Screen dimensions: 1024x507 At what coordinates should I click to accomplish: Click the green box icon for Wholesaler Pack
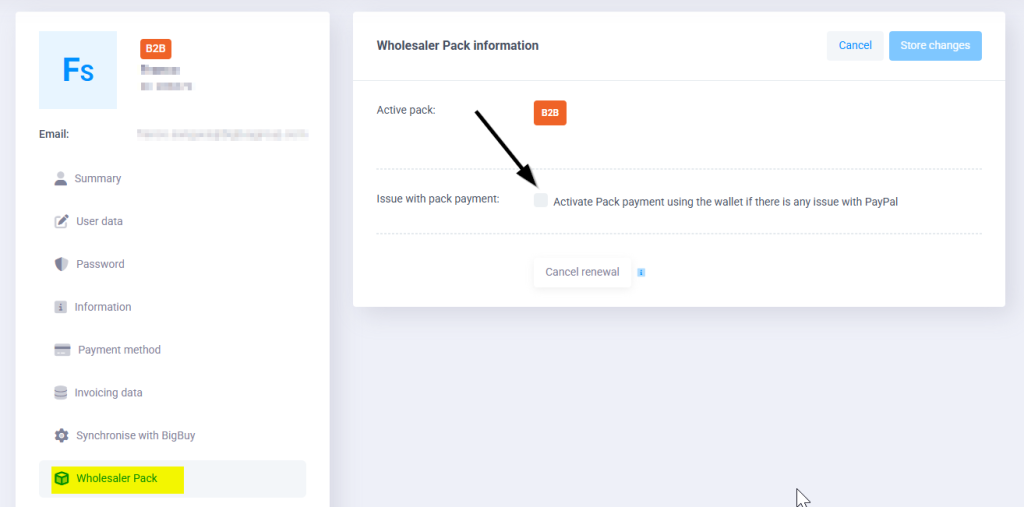pyautogui.click(x=61, y=479)
